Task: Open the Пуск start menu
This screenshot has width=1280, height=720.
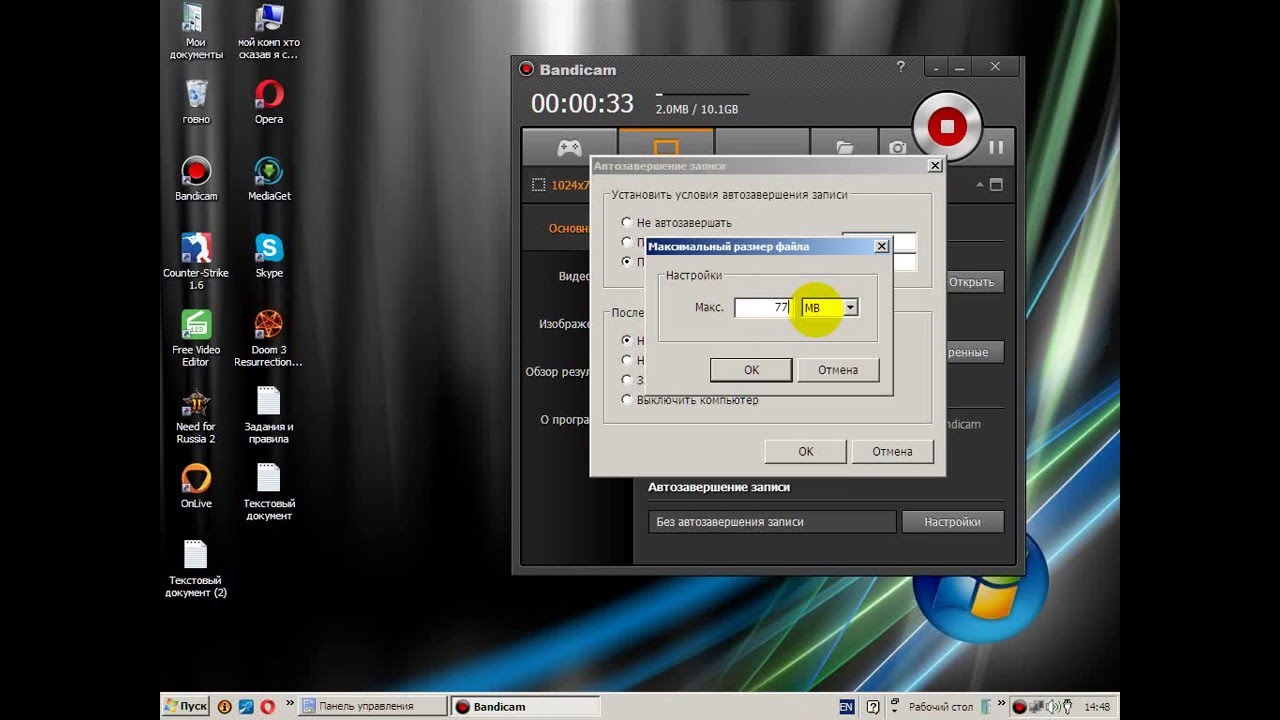Action: 186,706
